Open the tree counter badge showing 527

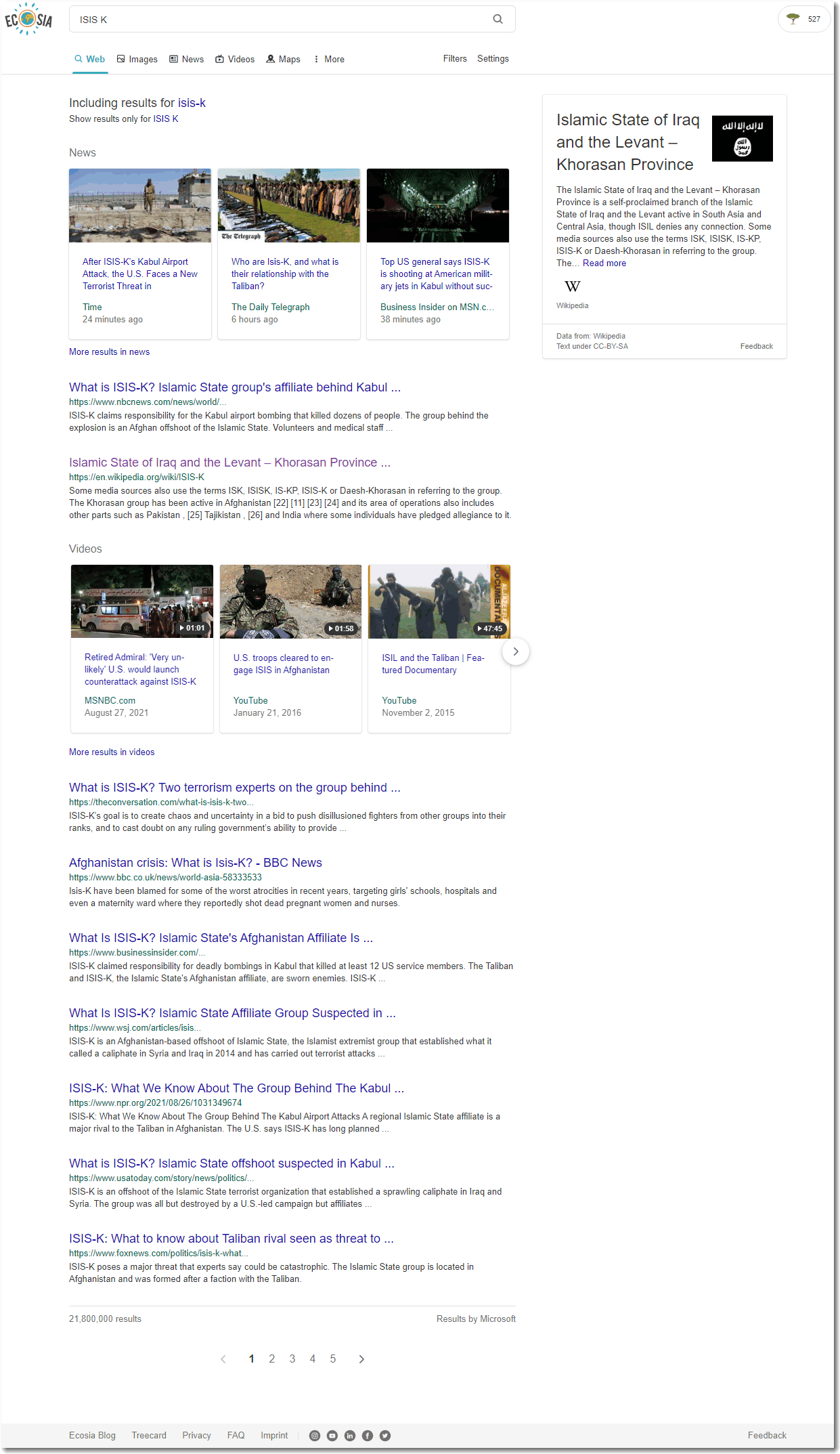[x=804, y=19]
